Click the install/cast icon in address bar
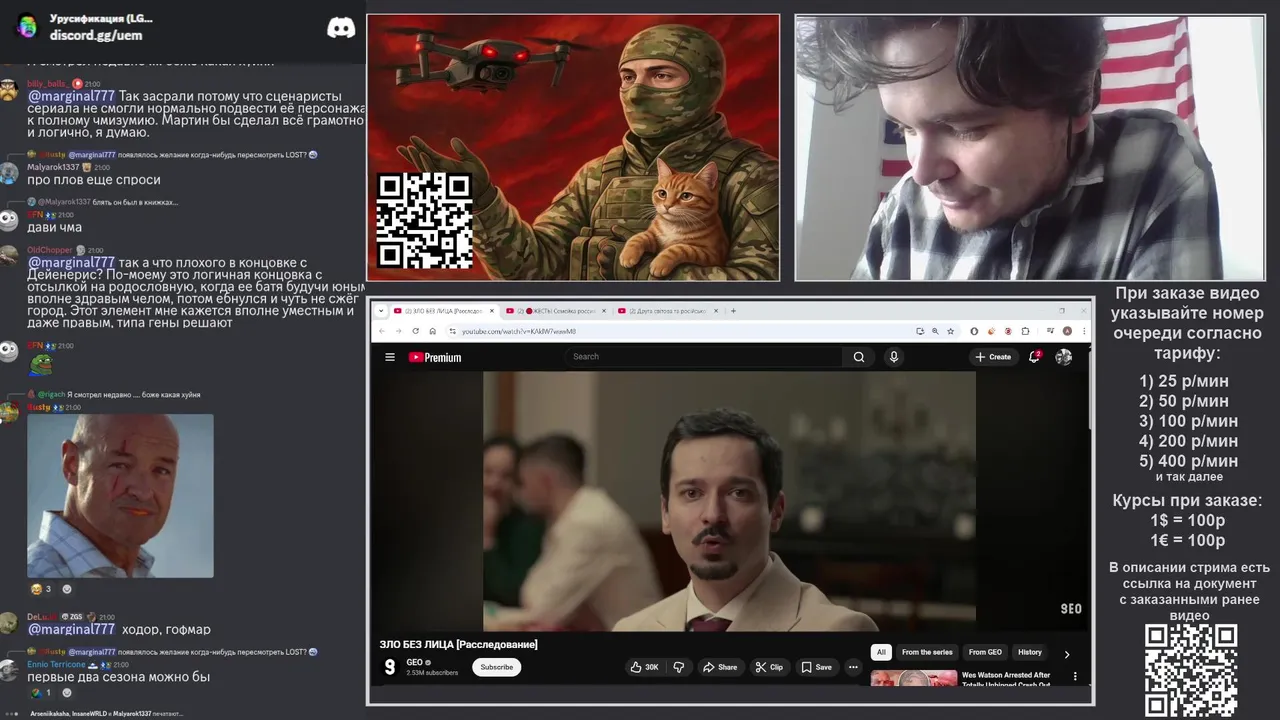This screenshot has height=720, width=1280. 919,331
